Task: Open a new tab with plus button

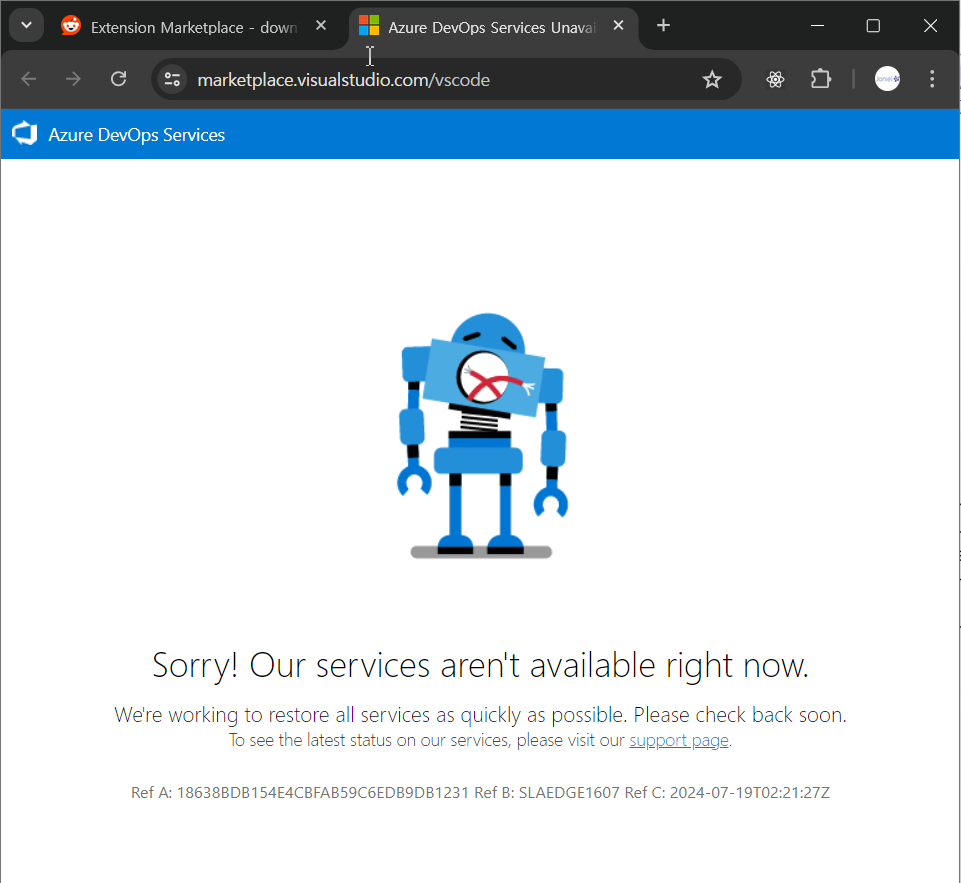Action: [663, 26]
